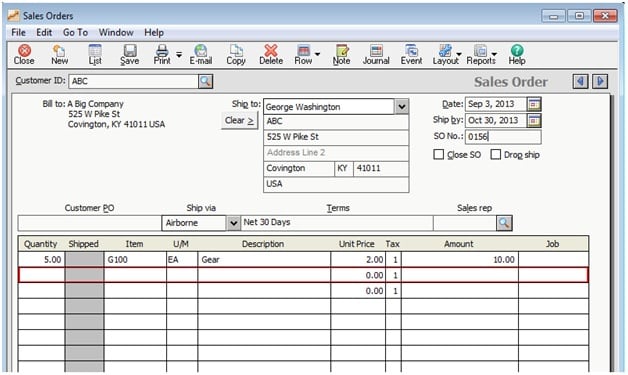628x375 pixels.
Task: Expand the Ship via Airborne dropdown
Action: [x=233, y=223]
